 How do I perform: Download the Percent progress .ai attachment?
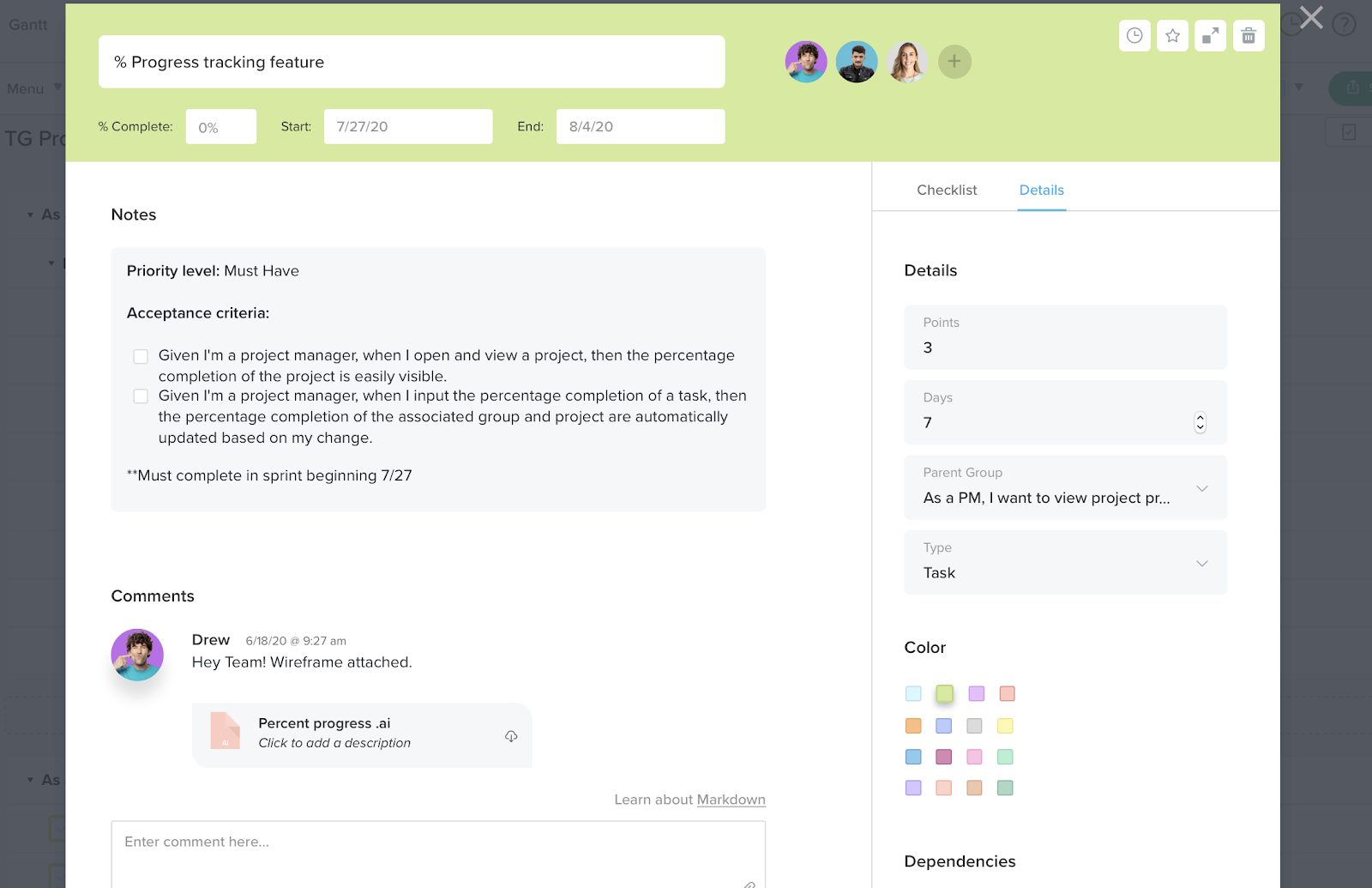coord(511,736)
